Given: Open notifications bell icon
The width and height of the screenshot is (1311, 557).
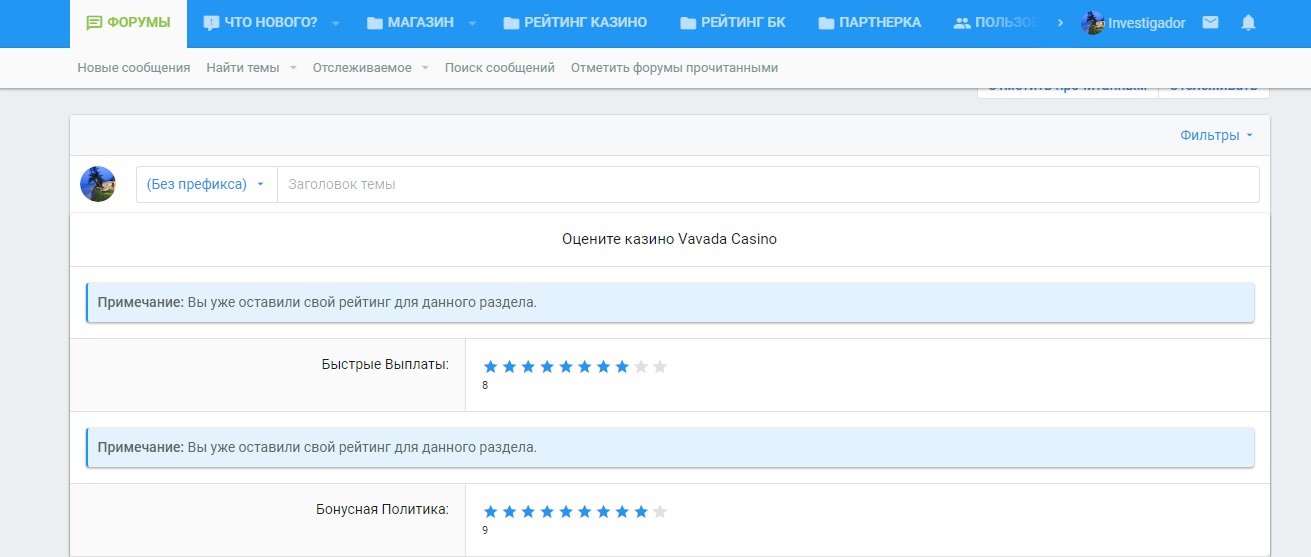Looking at the screenshot, I should click(1248, 23).
